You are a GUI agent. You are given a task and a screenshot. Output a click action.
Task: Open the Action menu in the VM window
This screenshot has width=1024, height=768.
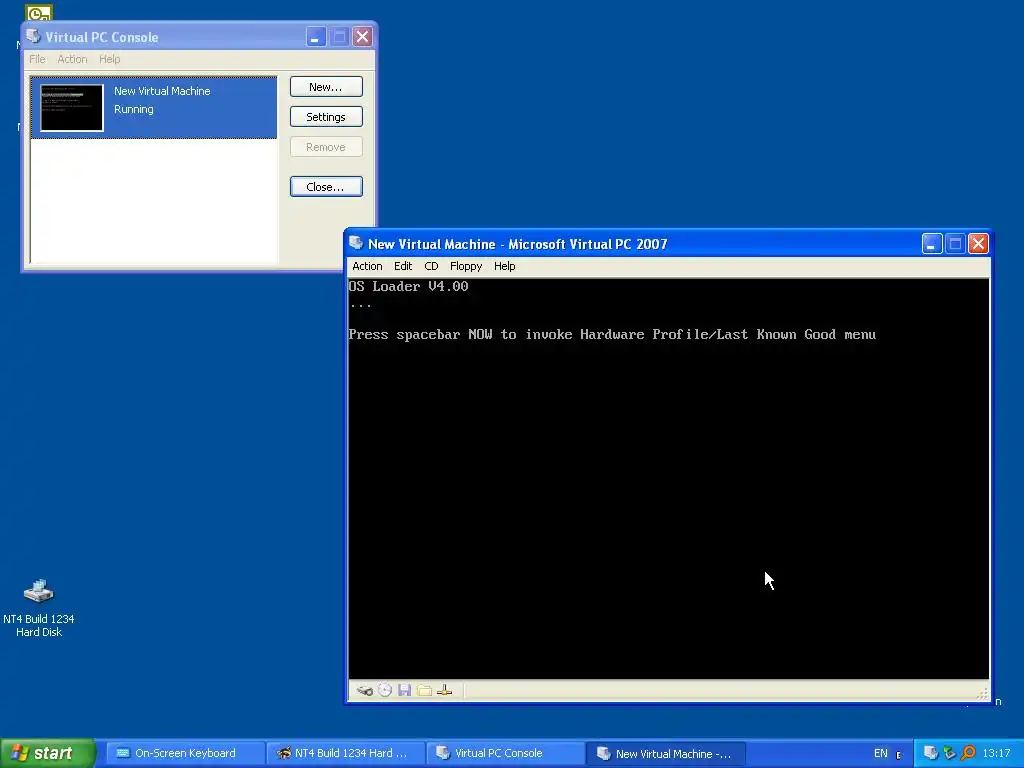tap(367, 266)
